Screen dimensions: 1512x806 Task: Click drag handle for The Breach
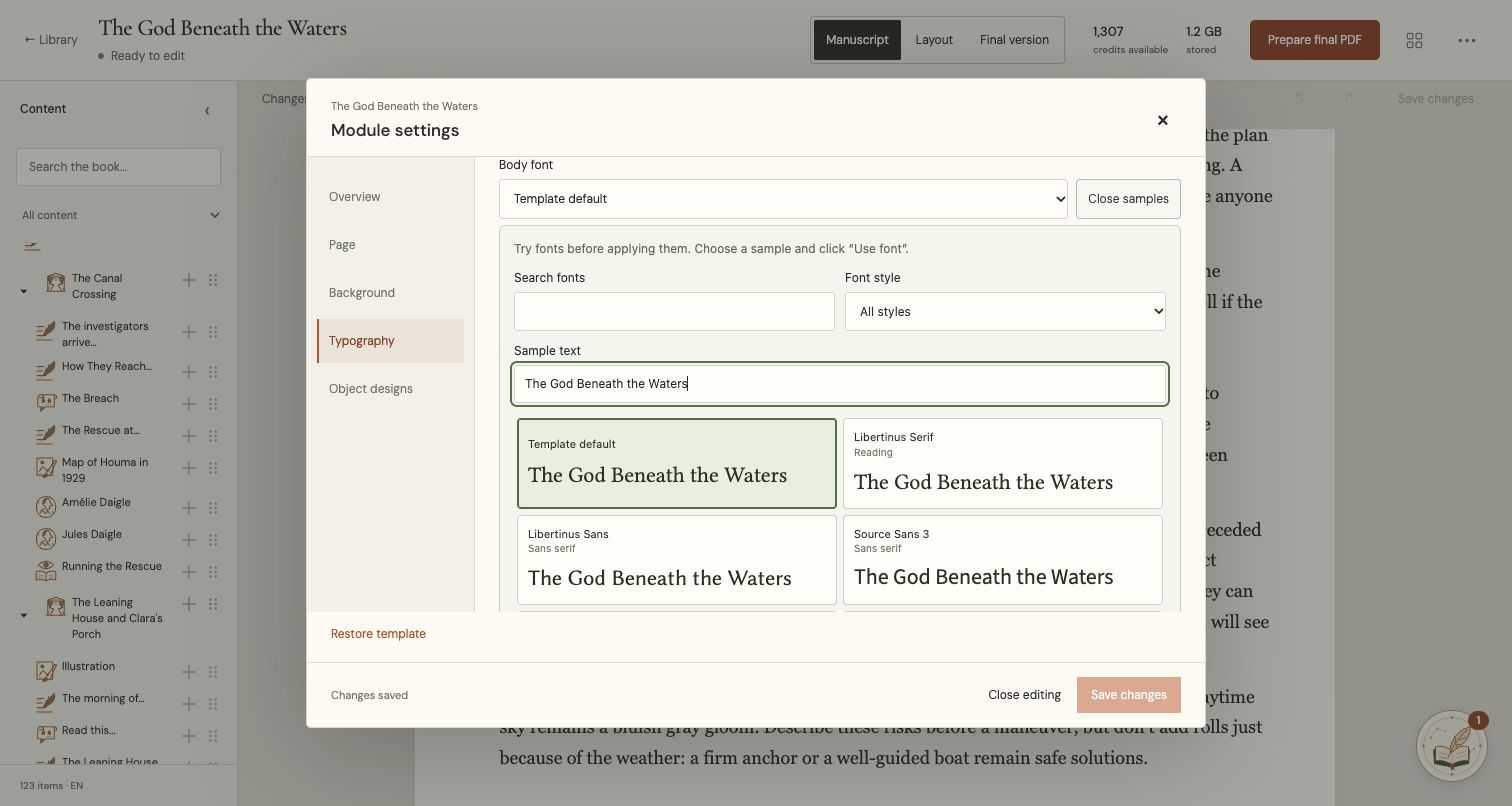coord(213,404)
